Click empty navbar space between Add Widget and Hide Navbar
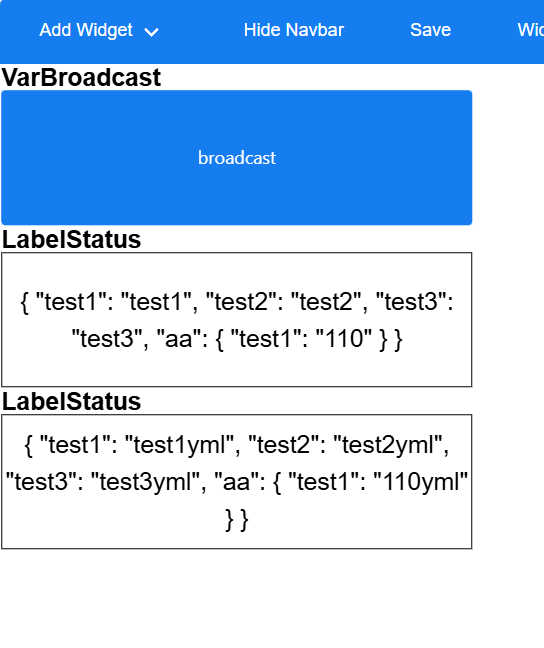 (201, 30)
